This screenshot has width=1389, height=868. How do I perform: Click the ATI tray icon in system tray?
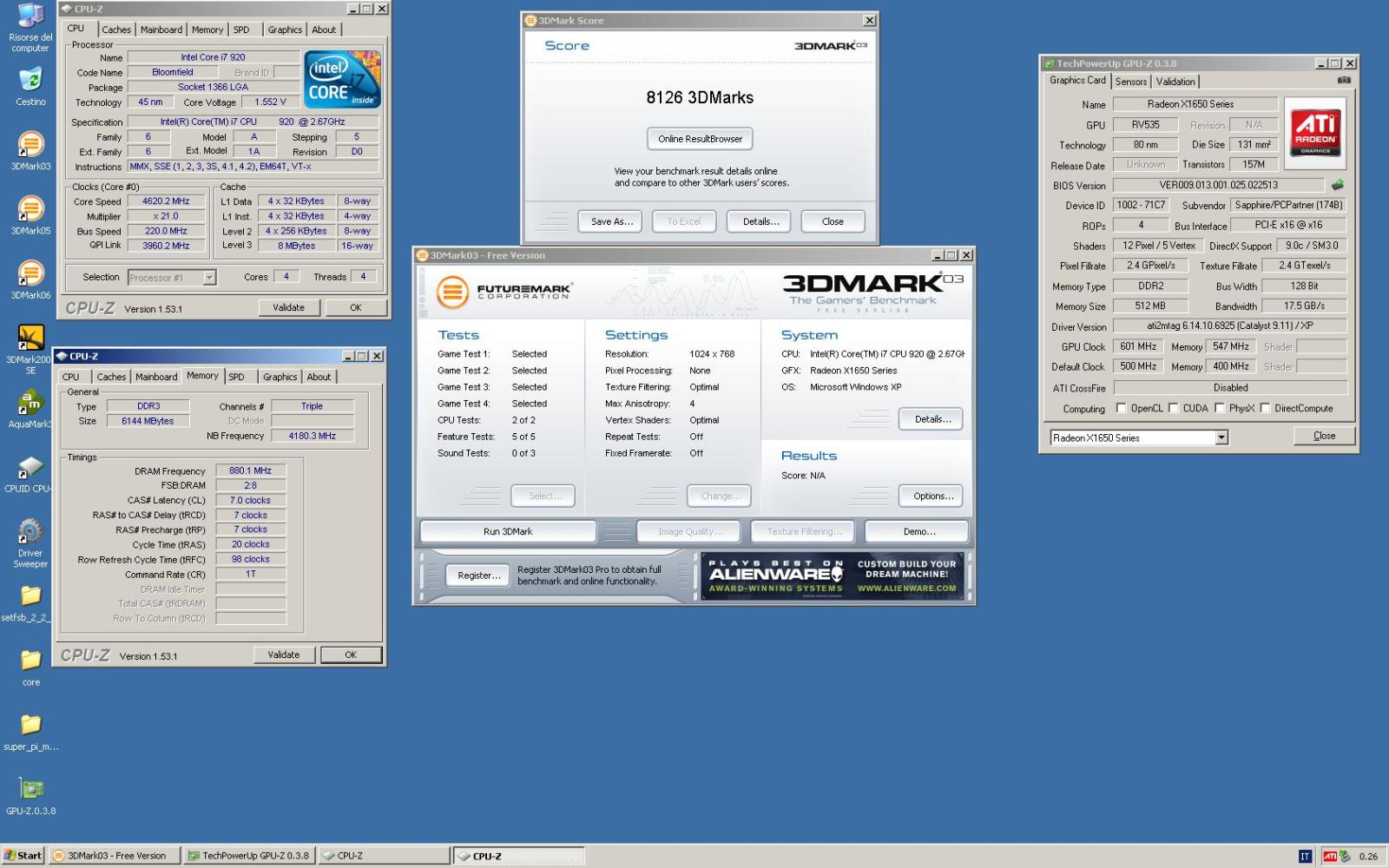1330,856
